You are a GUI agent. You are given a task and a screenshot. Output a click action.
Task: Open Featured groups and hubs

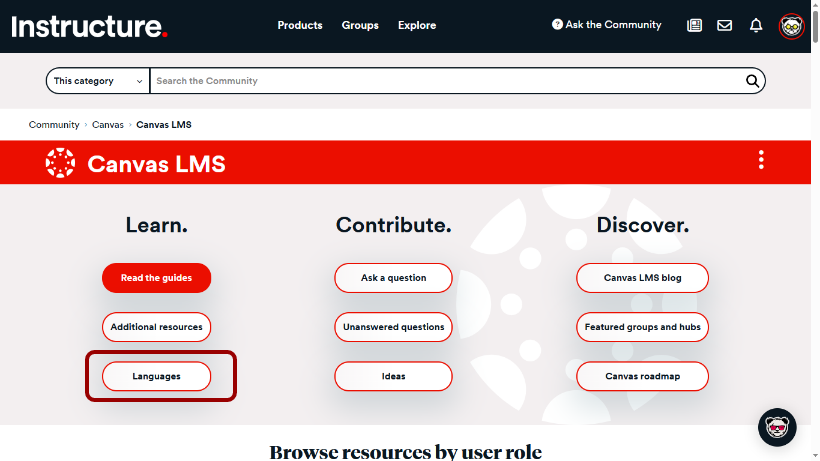[642, 327]
